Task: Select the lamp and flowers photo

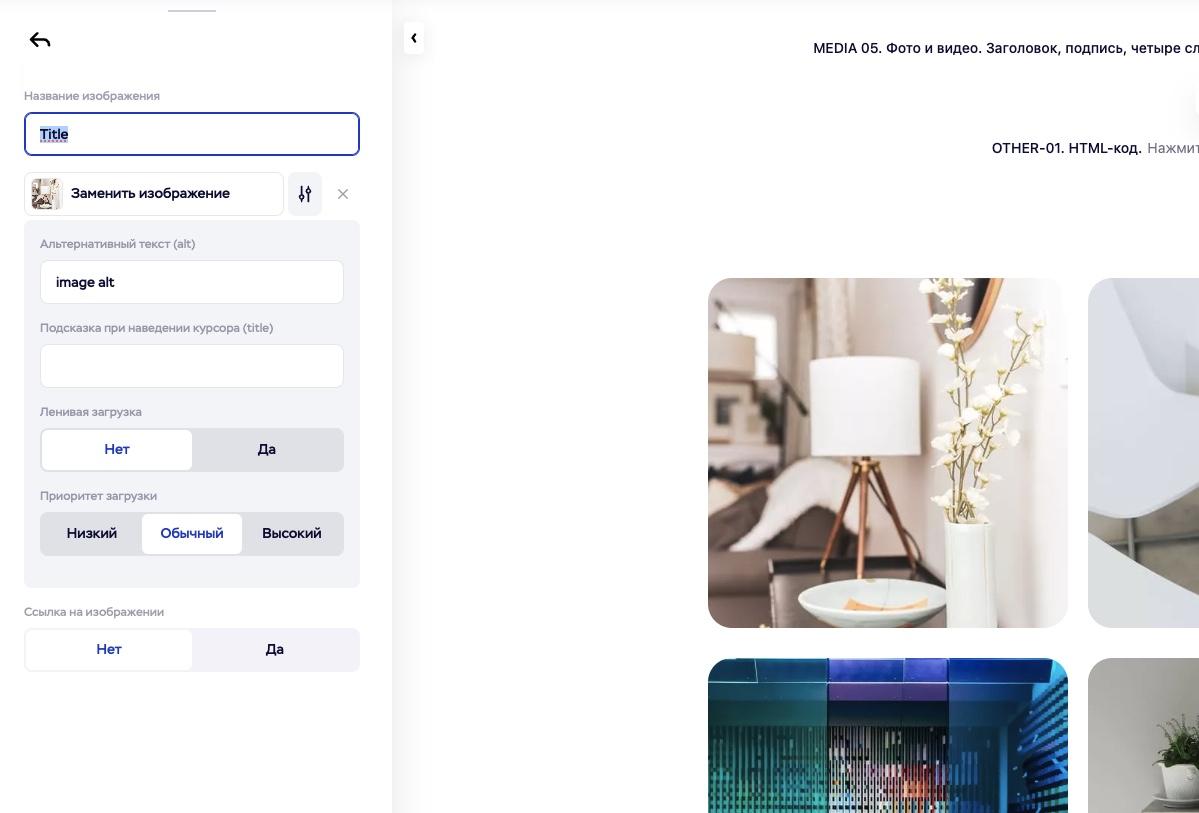Action: click(x=887, y=452)
